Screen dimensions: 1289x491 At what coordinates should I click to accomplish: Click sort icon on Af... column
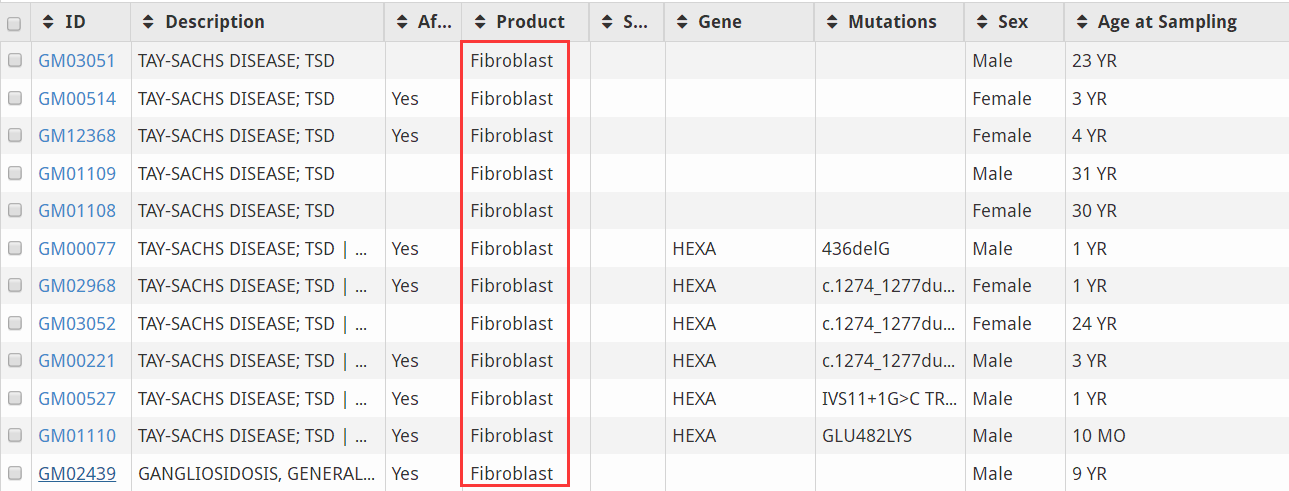[x=402, y=22]
